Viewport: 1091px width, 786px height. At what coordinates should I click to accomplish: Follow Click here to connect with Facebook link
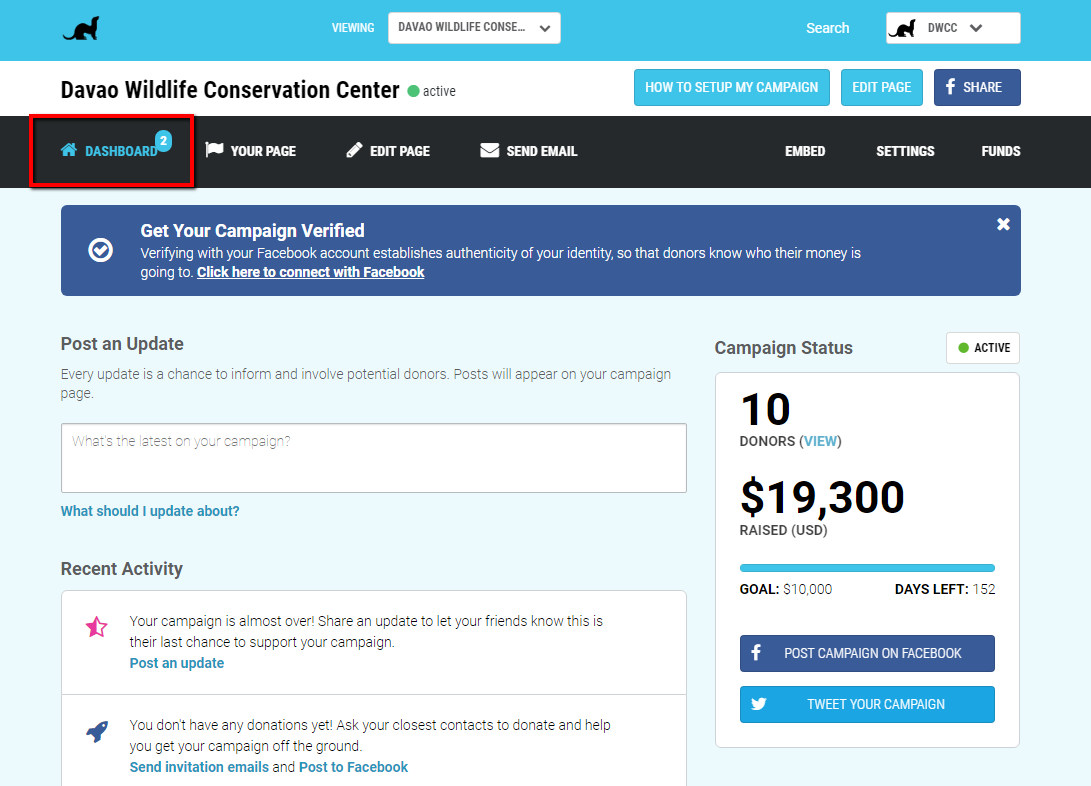[x=310, y=272]
